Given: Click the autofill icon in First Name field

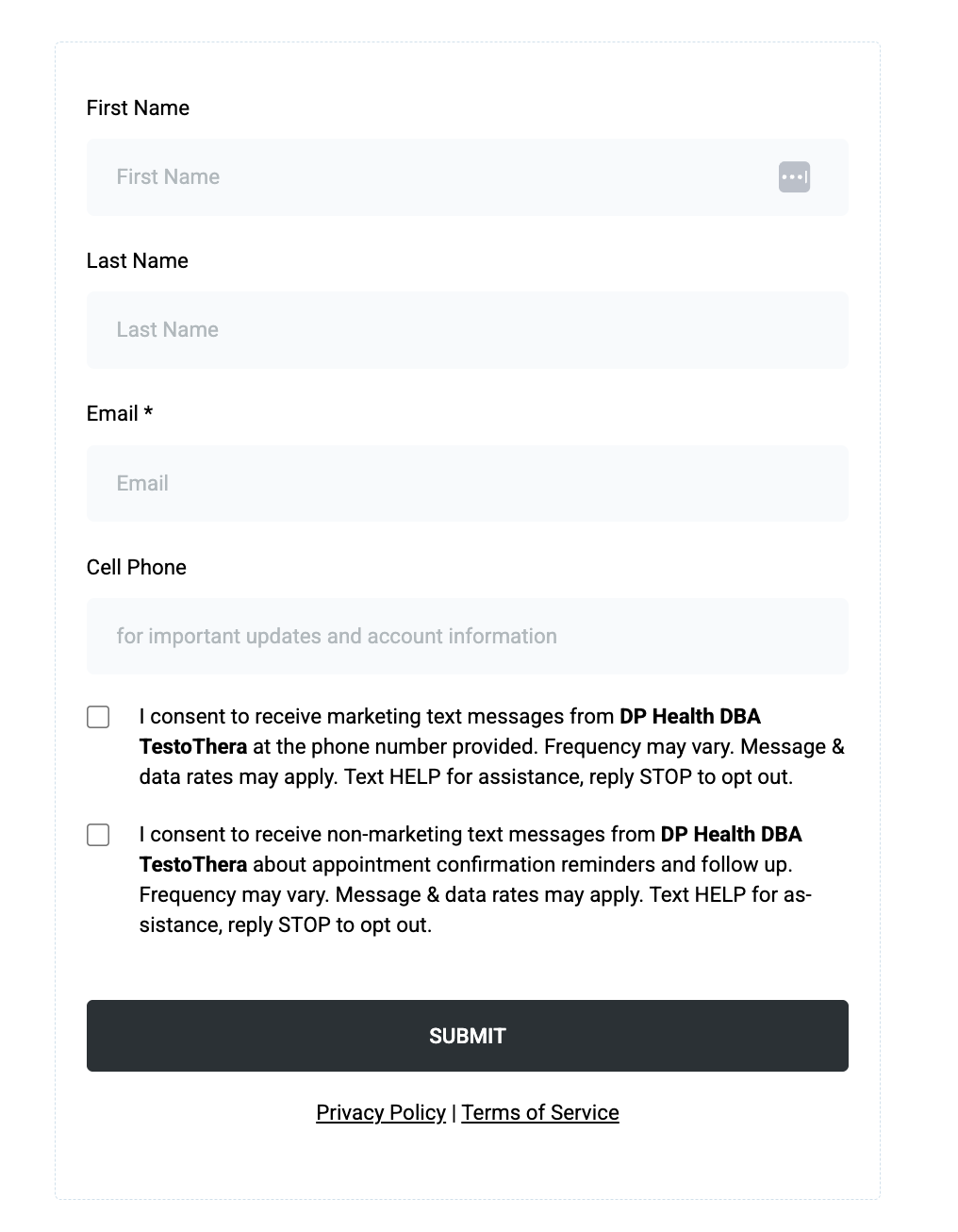Looking at the screenshot, I should pyautogui.click(x=794, y=176).
